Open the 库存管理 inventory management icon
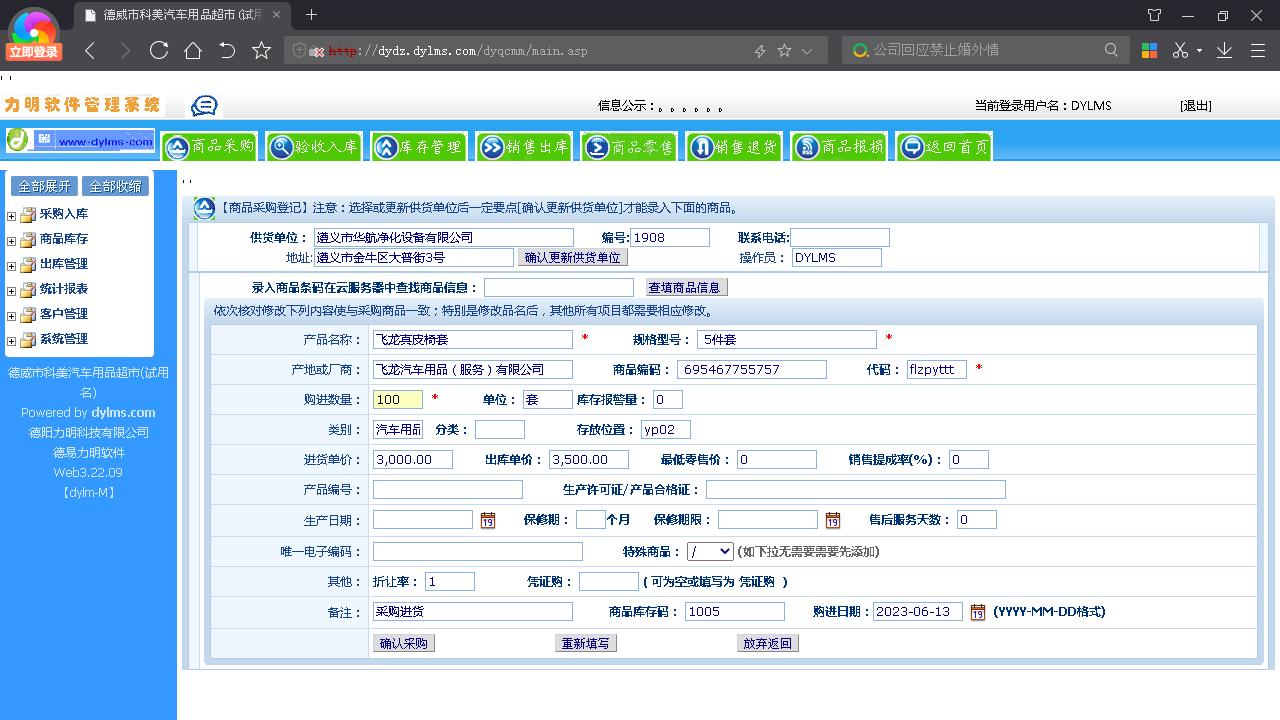This screenshot has width=1280, height=720. pyautogui.click(x=419, y=146)
